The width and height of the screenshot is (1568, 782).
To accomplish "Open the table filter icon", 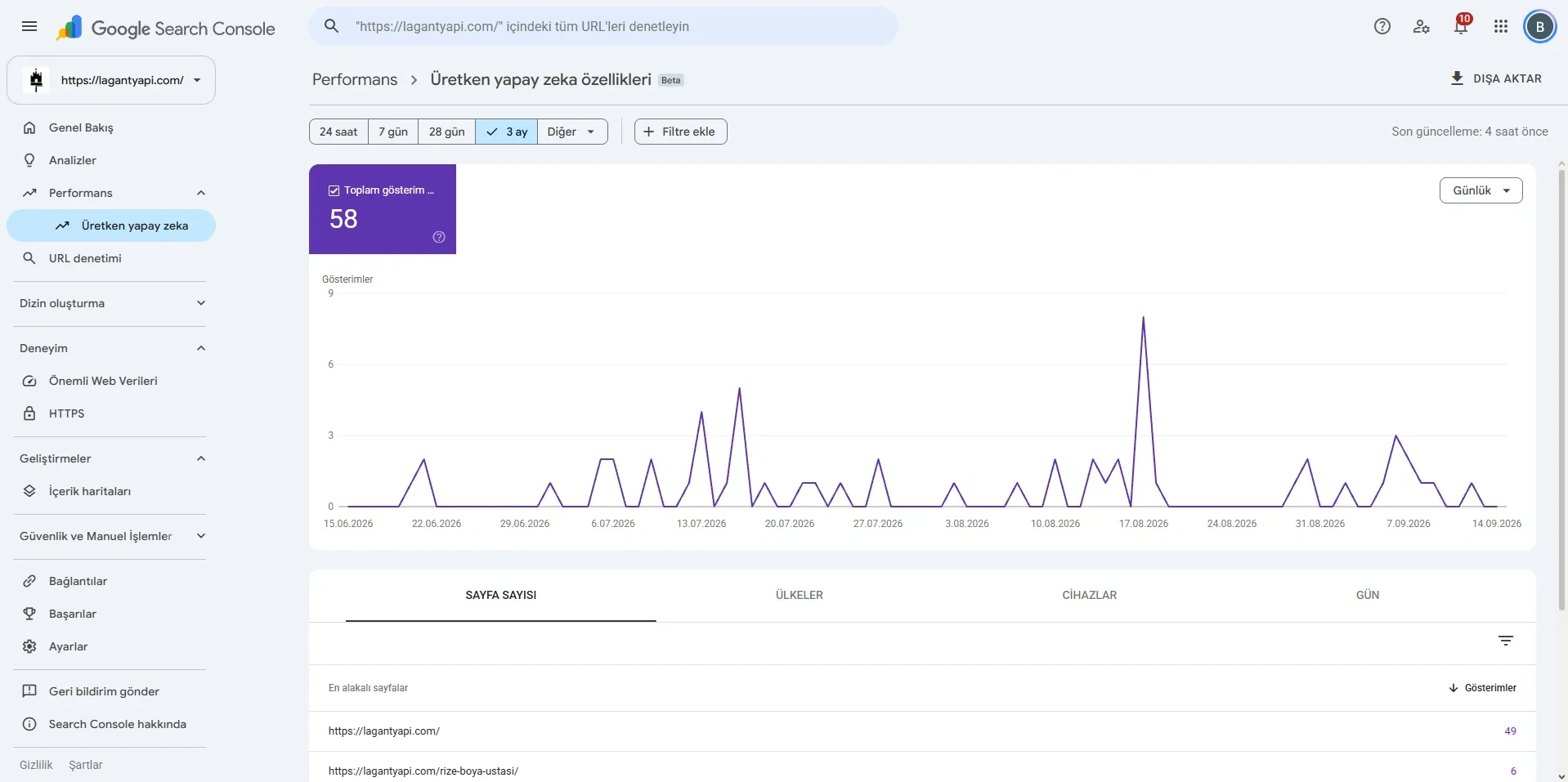I will 1506,641.
